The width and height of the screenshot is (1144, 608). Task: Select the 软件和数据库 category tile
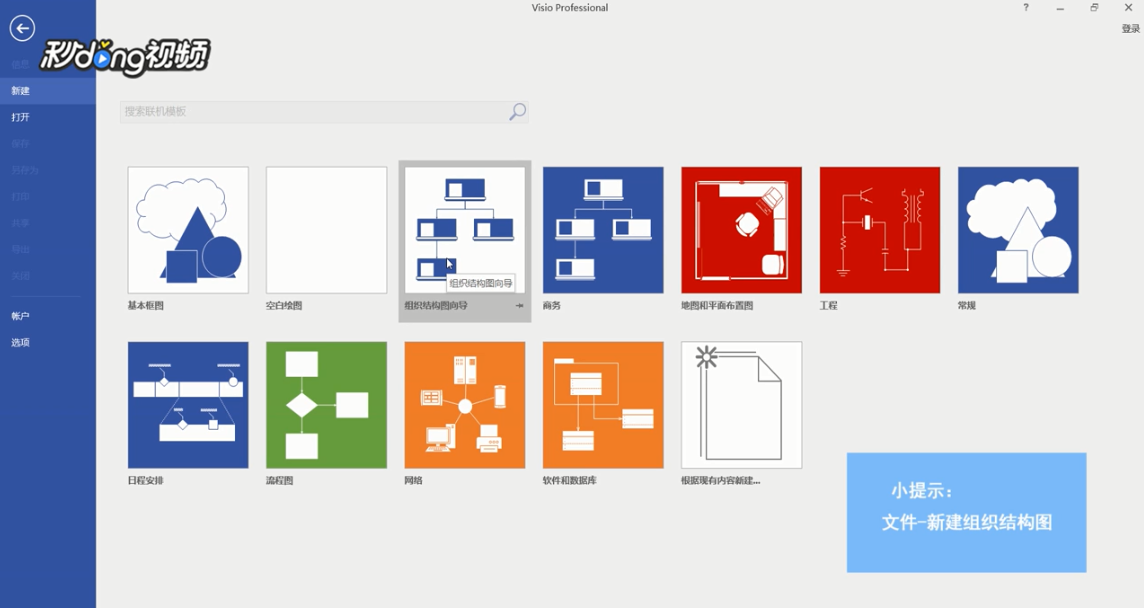603,405
